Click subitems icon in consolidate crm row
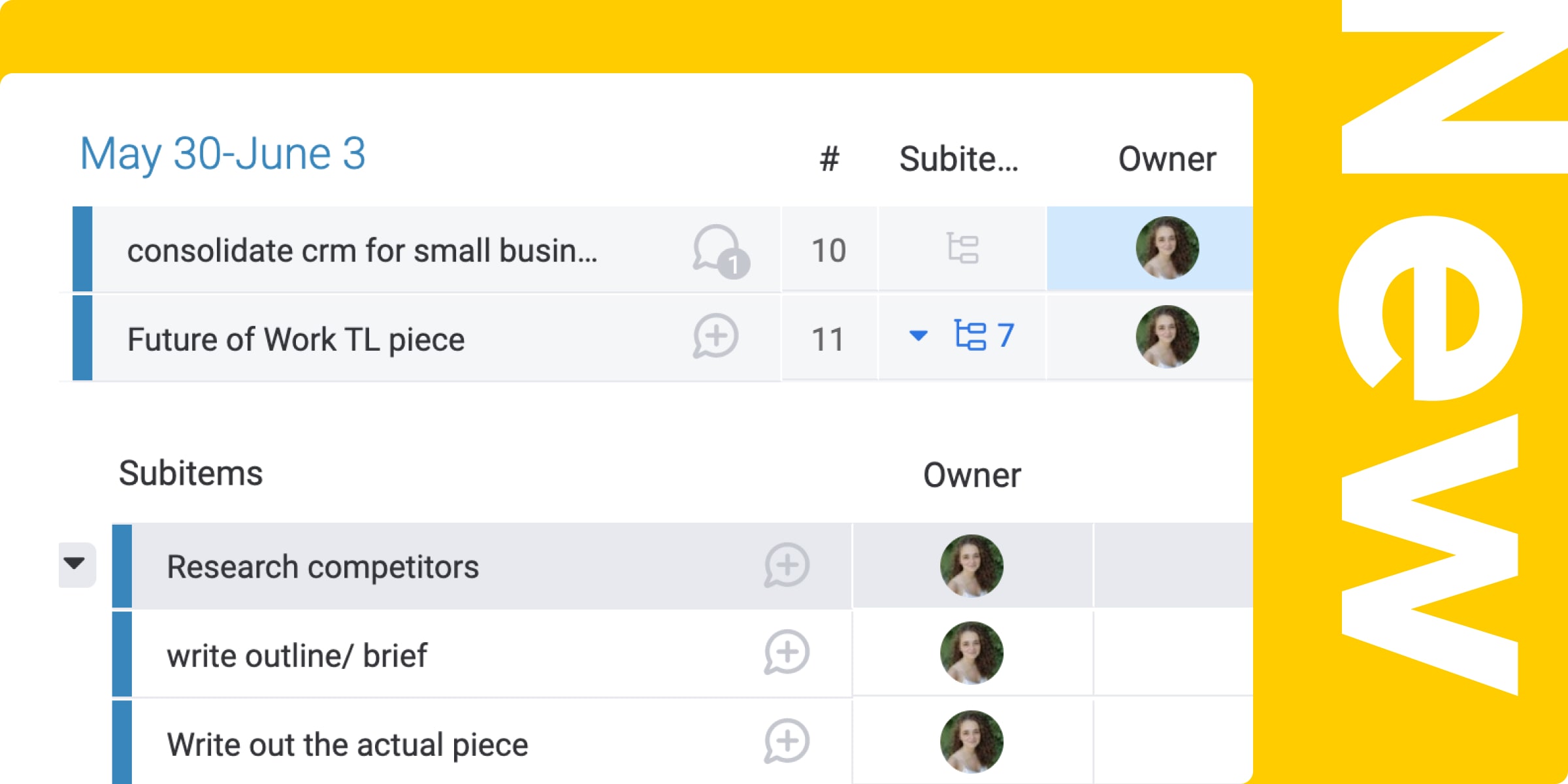1568x784 pixels. pyautogui.click(x=962, y=249)
